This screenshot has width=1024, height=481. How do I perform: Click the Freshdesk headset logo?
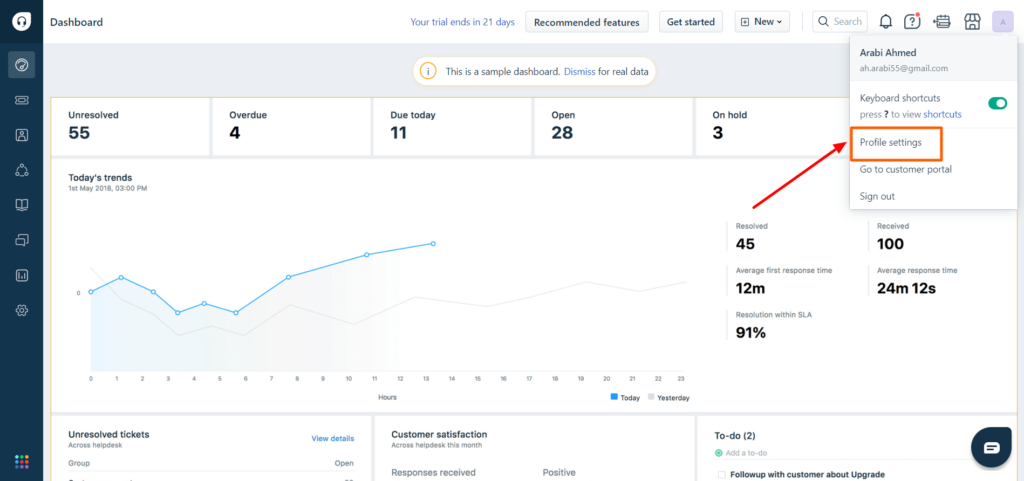22,22
